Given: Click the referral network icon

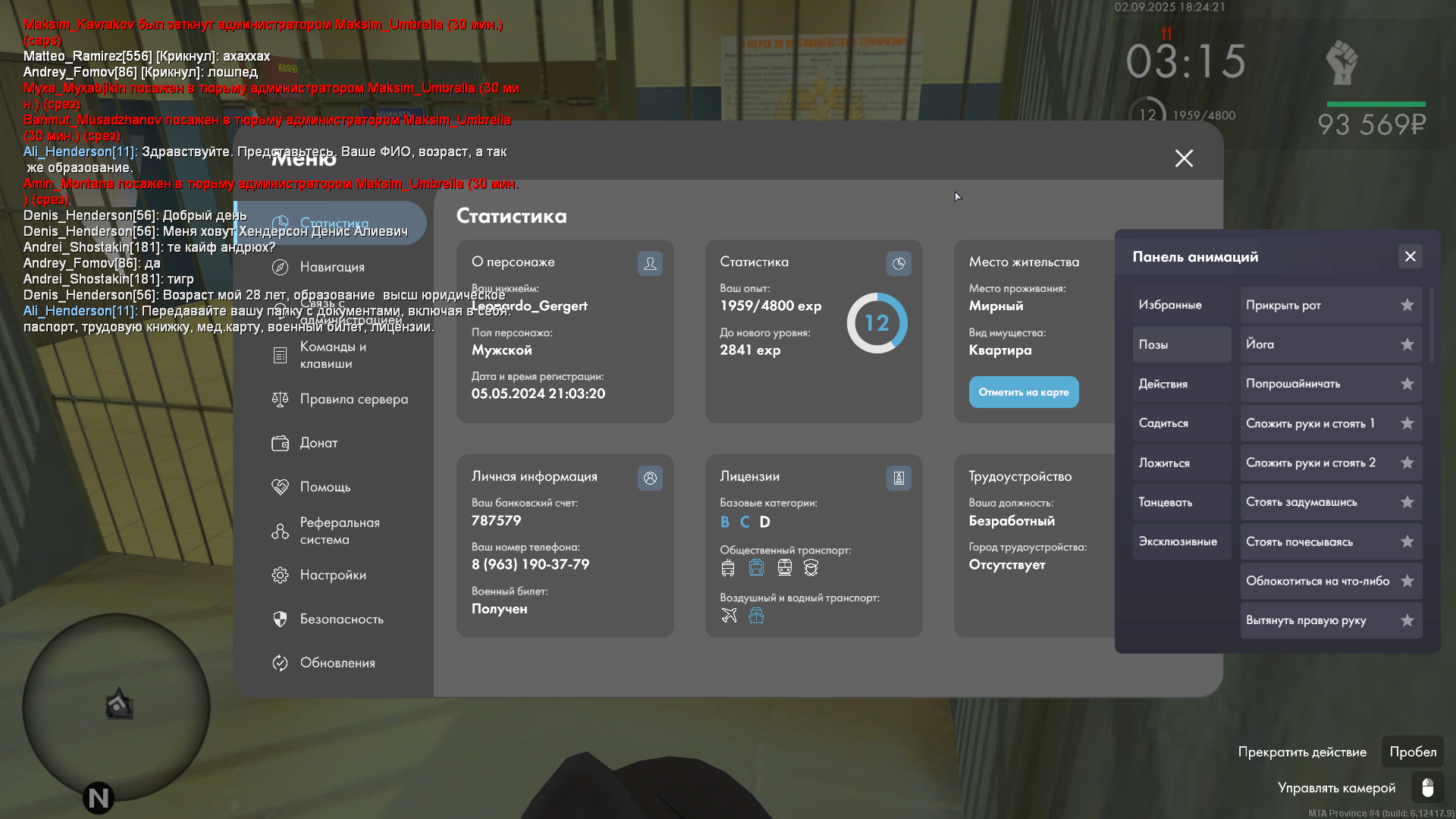Looking at the screenshot, I should 280,531.
